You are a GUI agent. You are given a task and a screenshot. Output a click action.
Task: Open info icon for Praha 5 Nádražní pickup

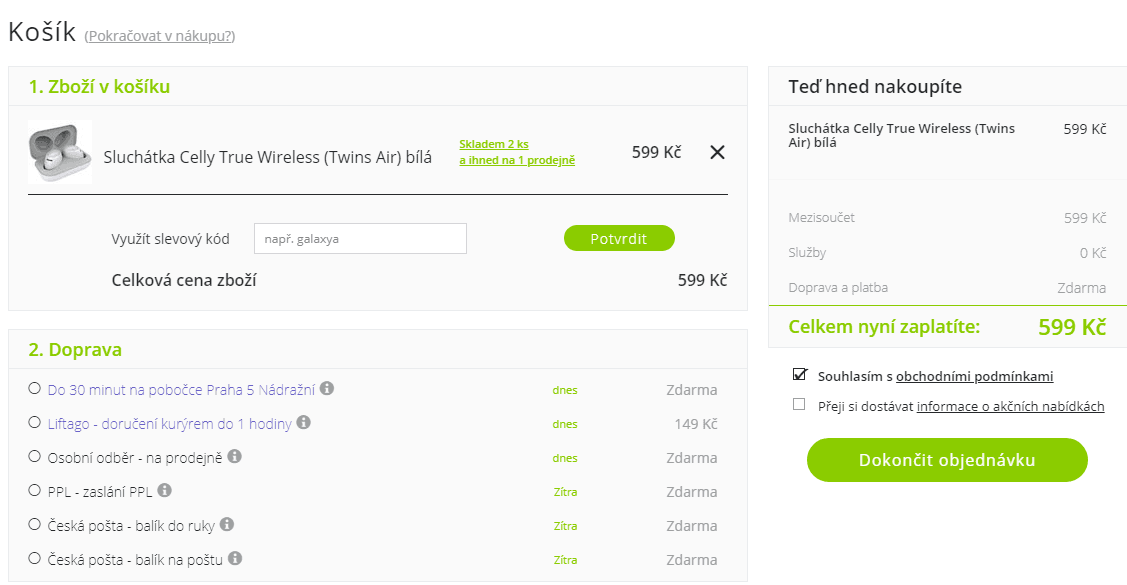[x=327, y=388]
